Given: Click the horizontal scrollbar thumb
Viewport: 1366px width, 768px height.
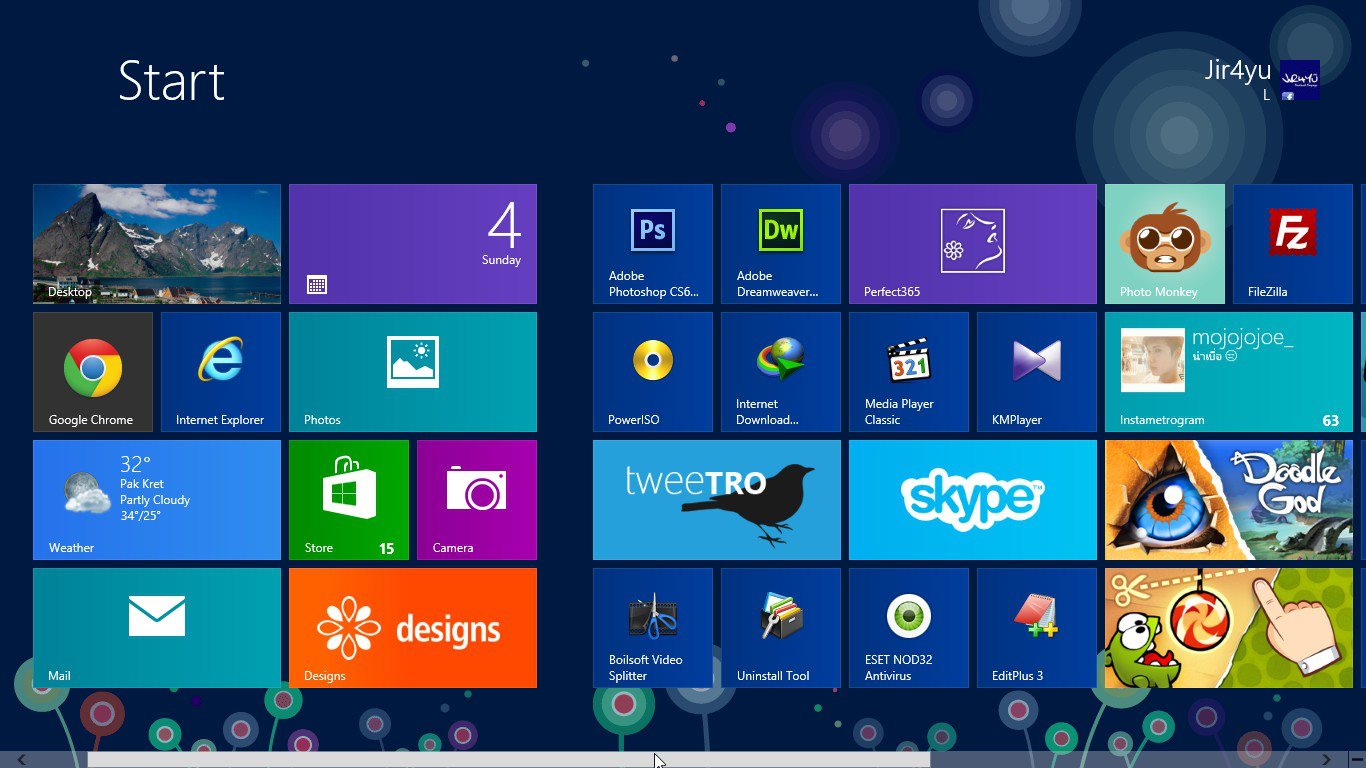Looking at the screenshot, I should point(509,760).
